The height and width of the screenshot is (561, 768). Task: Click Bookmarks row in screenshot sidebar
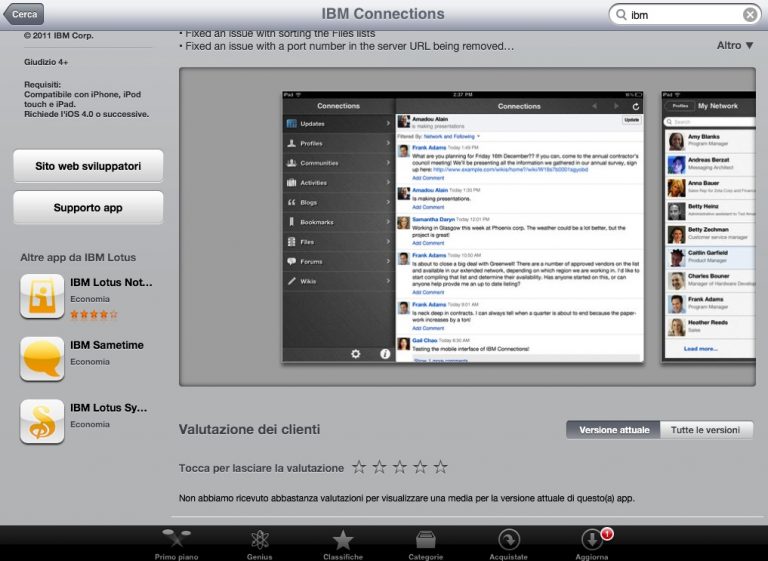coord(339,222)
